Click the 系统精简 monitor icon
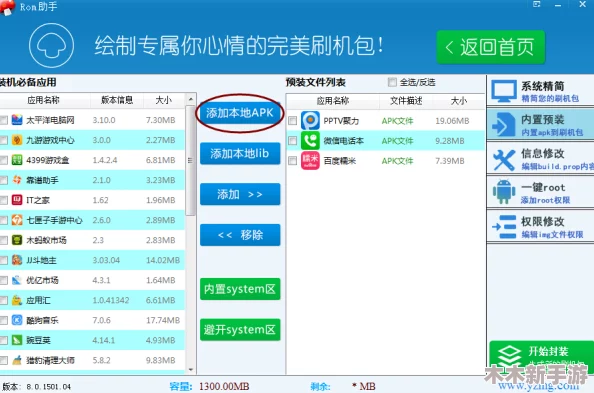 pyautogui.click(x=504, y=91)
